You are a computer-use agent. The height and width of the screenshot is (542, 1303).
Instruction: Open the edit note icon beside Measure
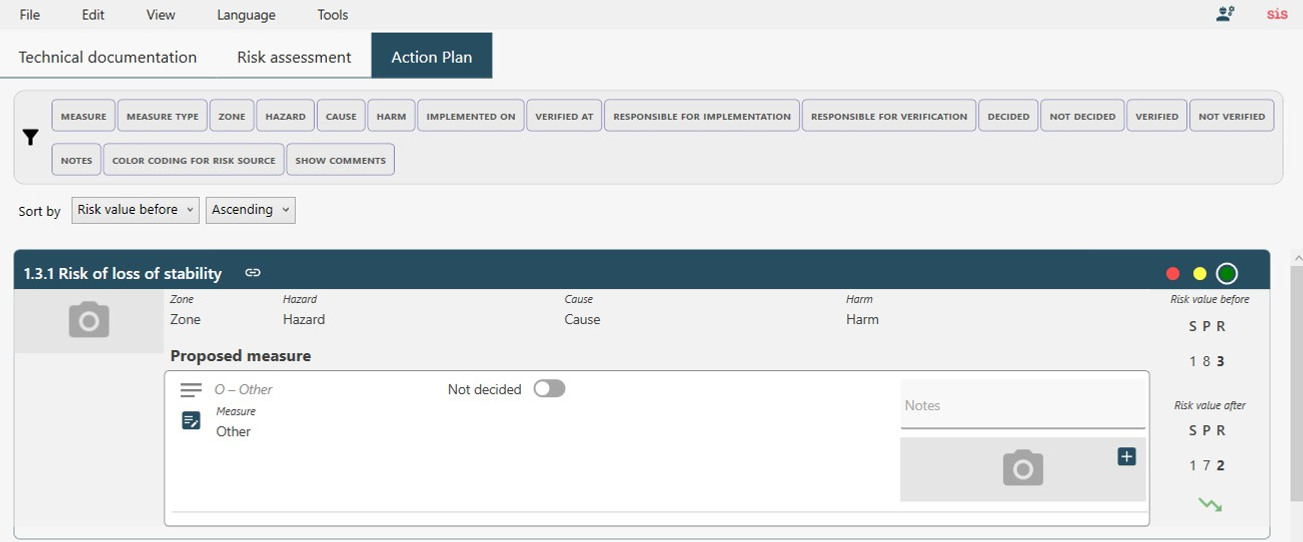pos(191,421)
